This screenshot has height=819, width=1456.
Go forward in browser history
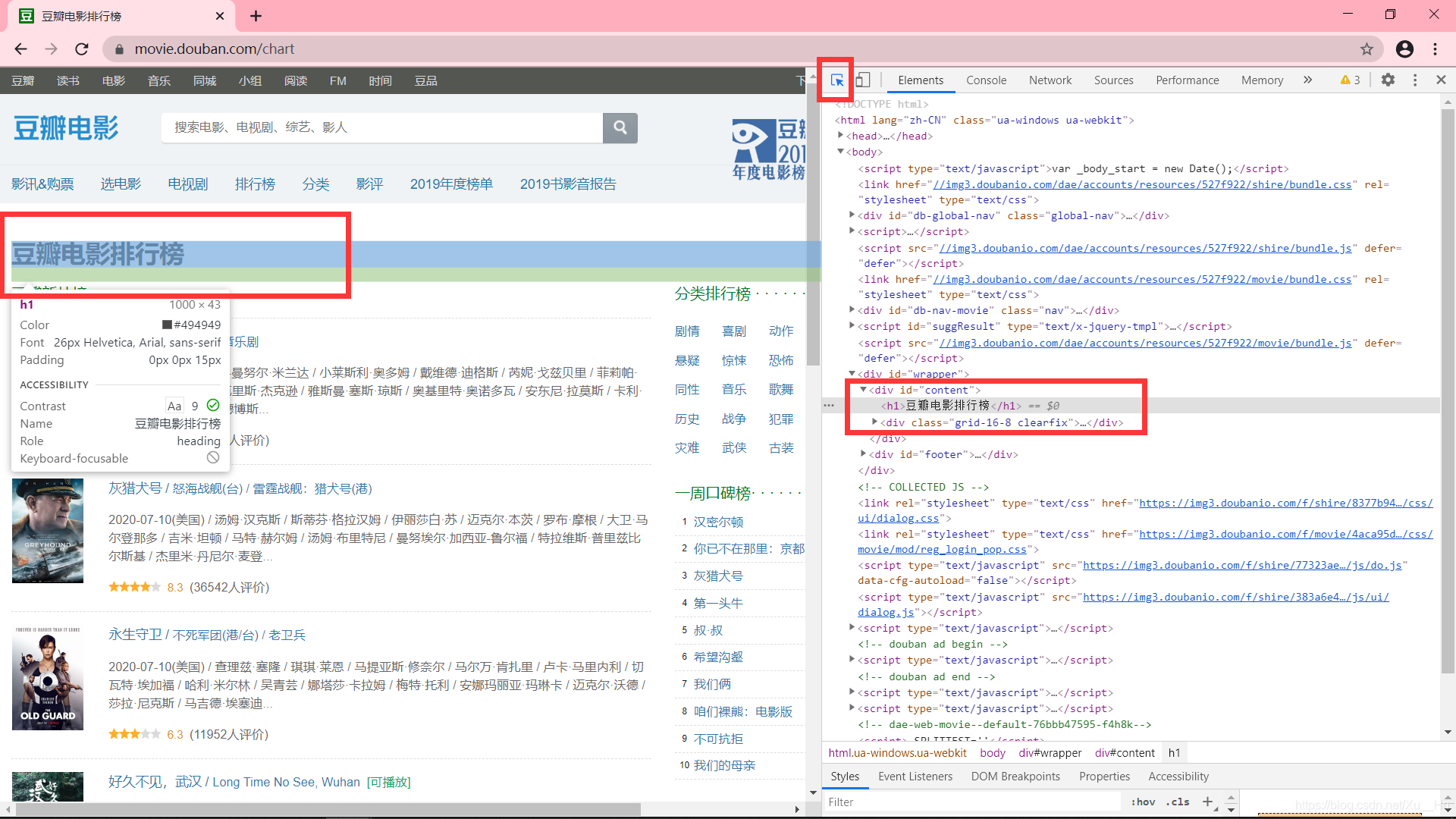click(51, 49)
